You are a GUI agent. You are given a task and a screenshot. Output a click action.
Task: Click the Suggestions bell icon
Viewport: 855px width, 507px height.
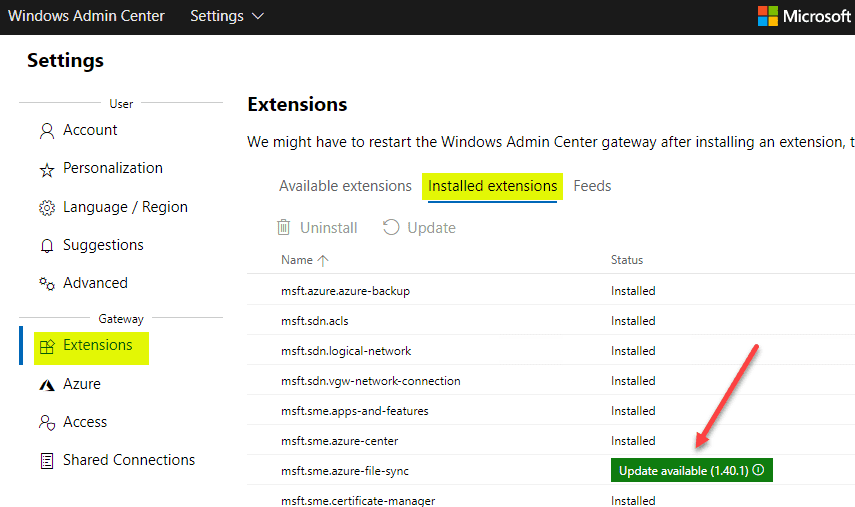pyautogui.click(x=46, y=246)
